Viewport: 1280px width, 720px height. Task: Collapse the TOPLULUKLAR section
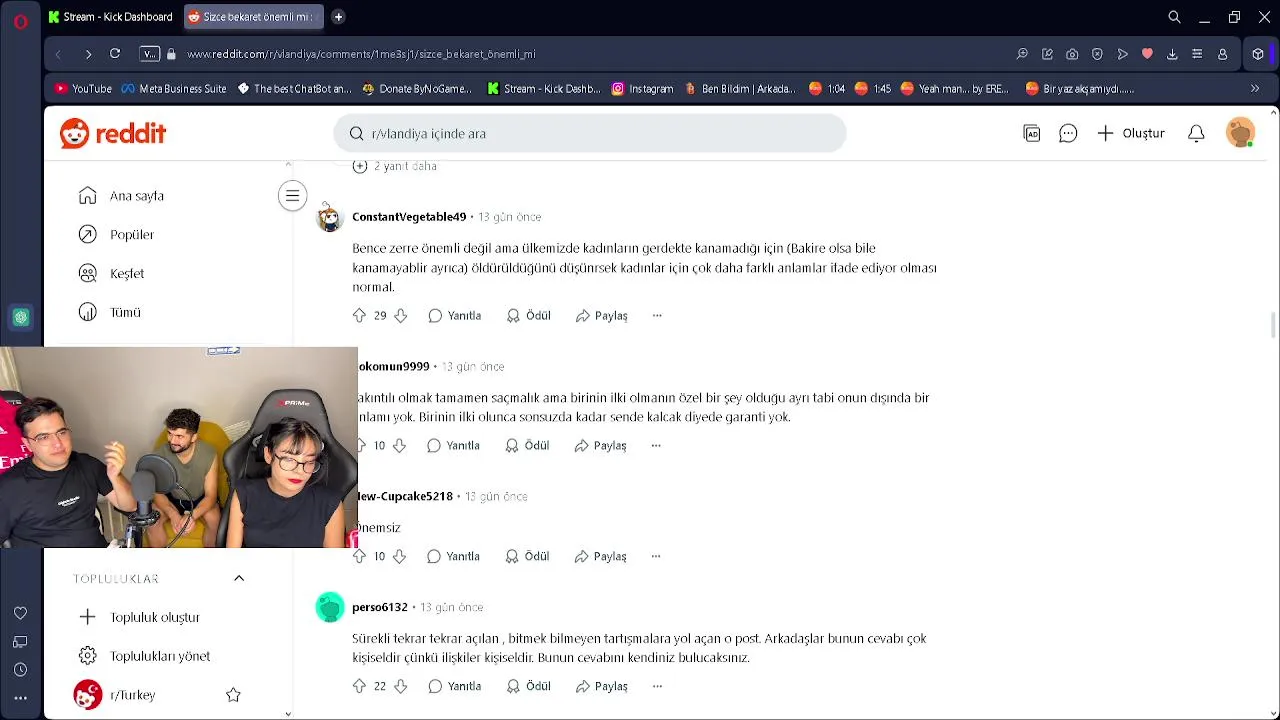coord(239,578)
